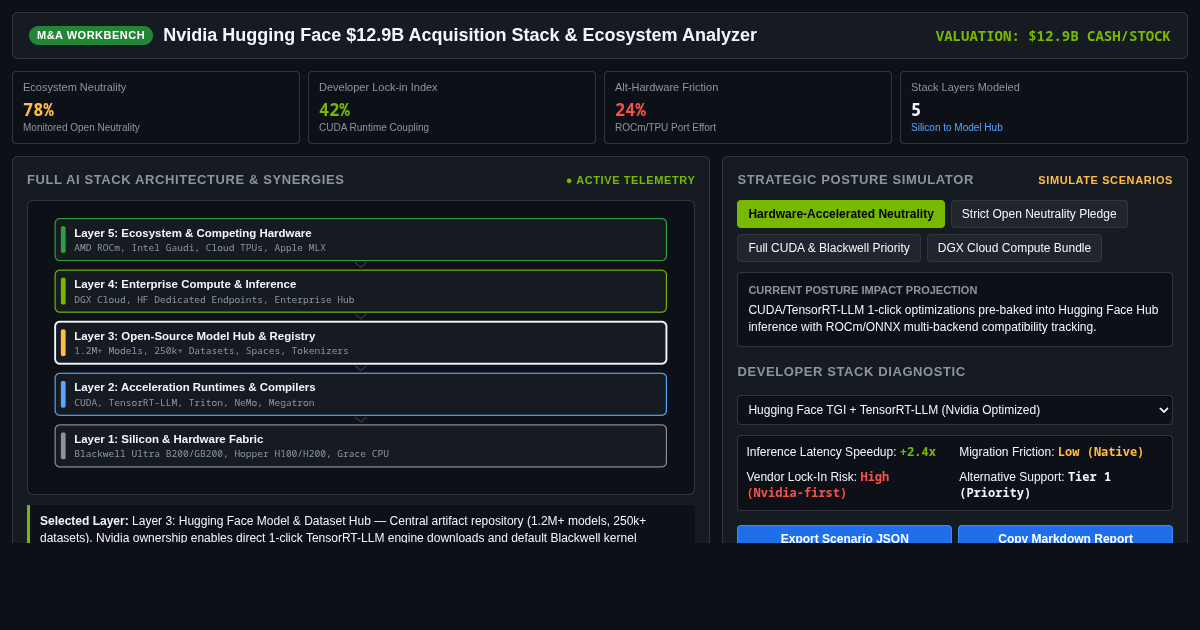Click the Strategic Posture Simulator heading

tap(856, 180)
